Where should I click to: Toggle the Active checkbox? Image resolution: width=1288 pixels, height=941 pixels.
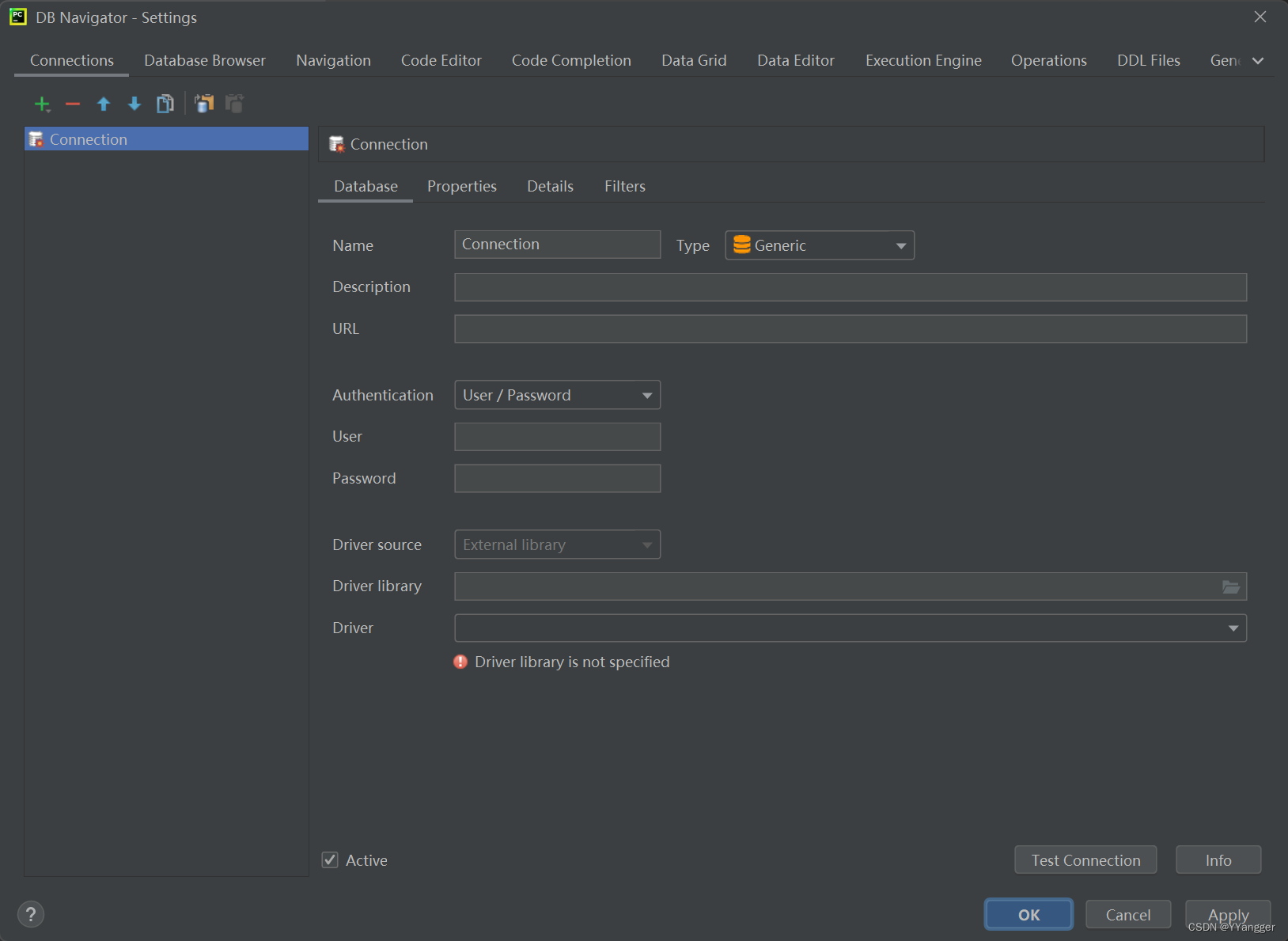[330, 859]
